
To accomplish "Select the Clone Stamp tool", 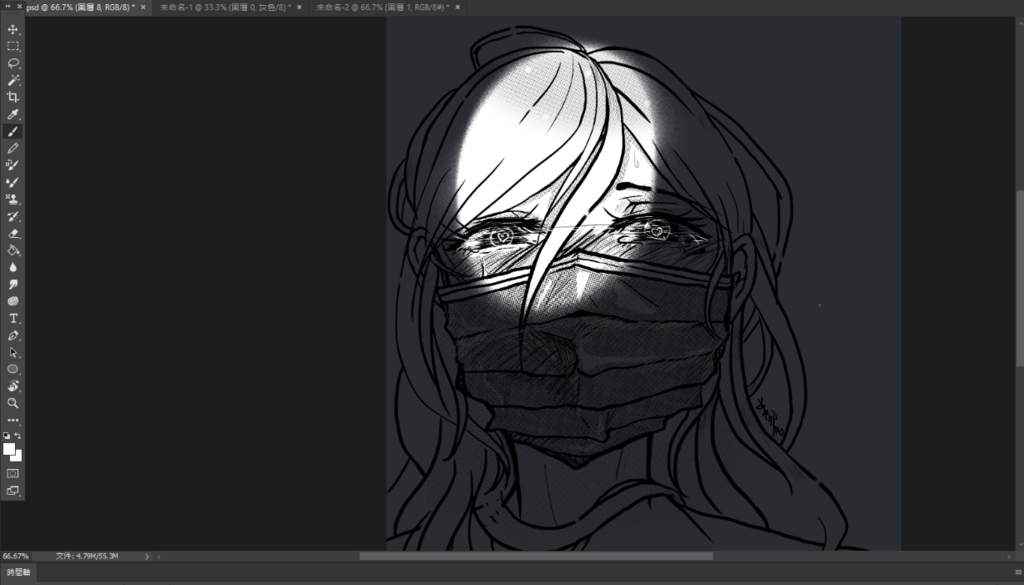I will [12, 199].
